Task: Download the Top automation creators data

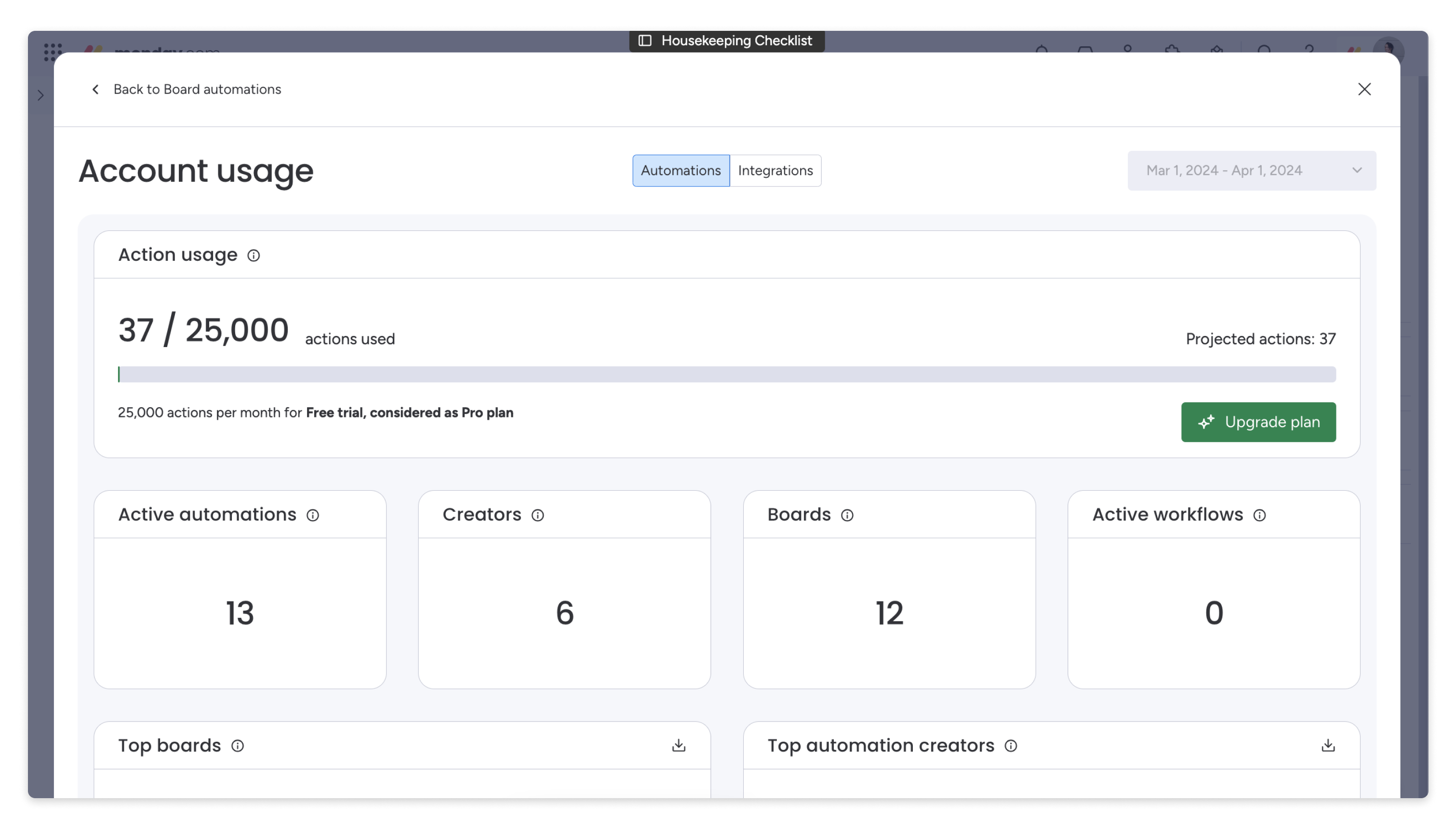Action: coord(1328,745)
